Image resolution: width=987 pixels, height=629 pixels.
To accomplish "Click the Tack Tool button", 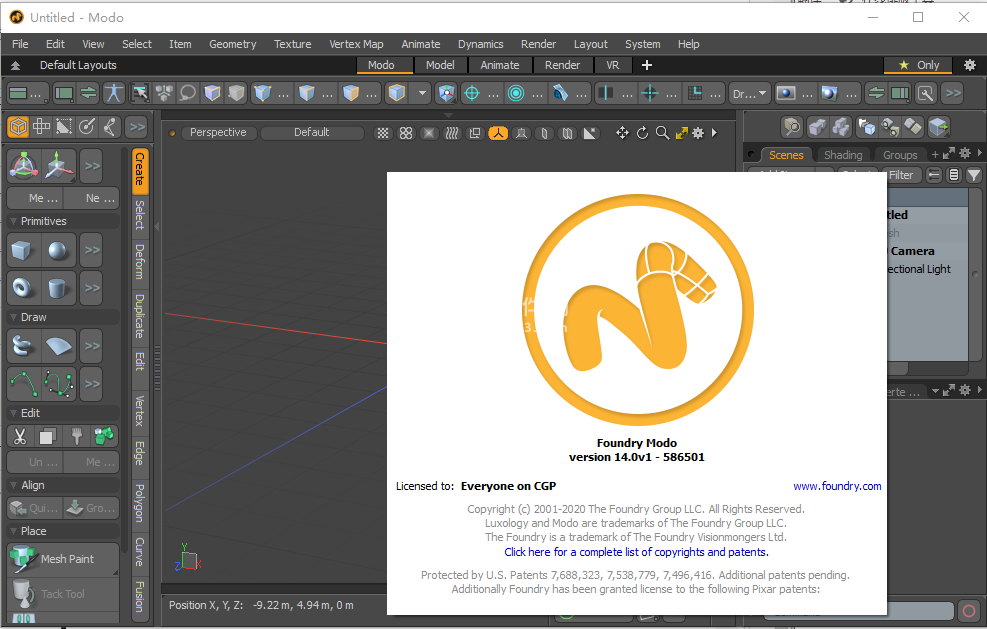I will click(x=63, y=594).
